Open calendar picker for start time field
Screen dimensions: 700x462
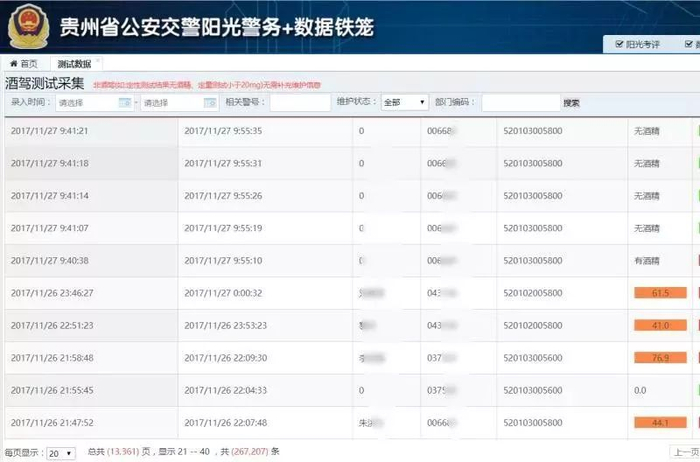click(125, 103)
